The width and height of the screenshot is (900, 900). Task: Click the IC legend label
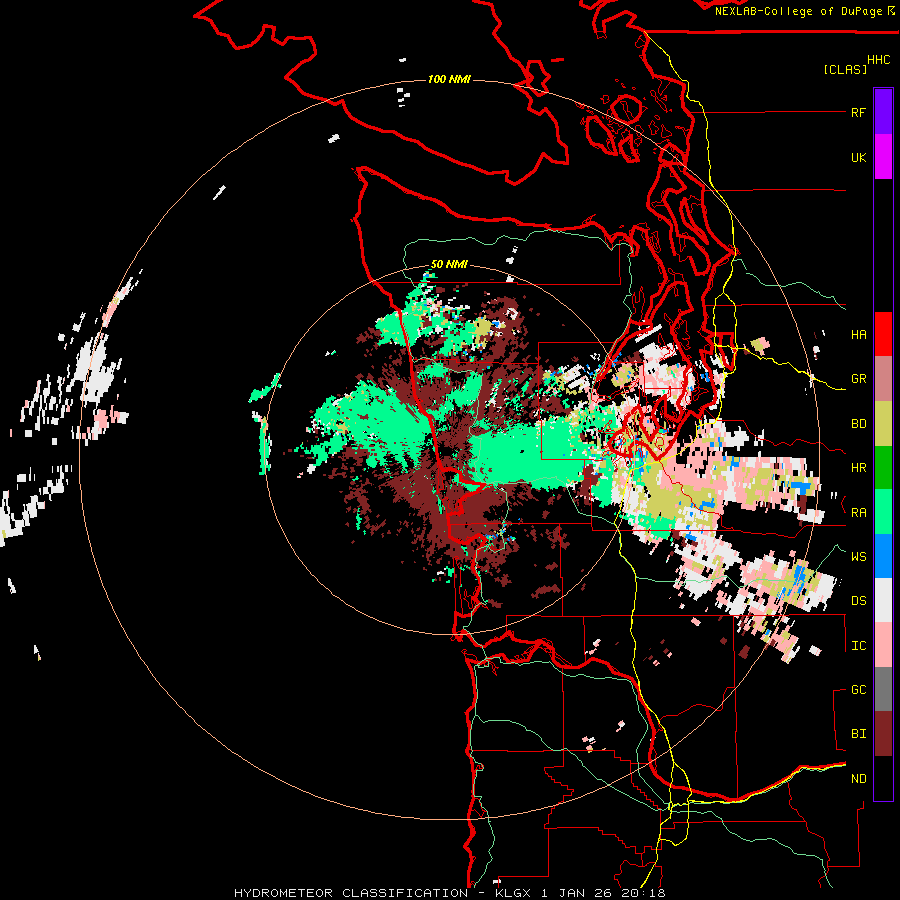click(x=858, y=646)
